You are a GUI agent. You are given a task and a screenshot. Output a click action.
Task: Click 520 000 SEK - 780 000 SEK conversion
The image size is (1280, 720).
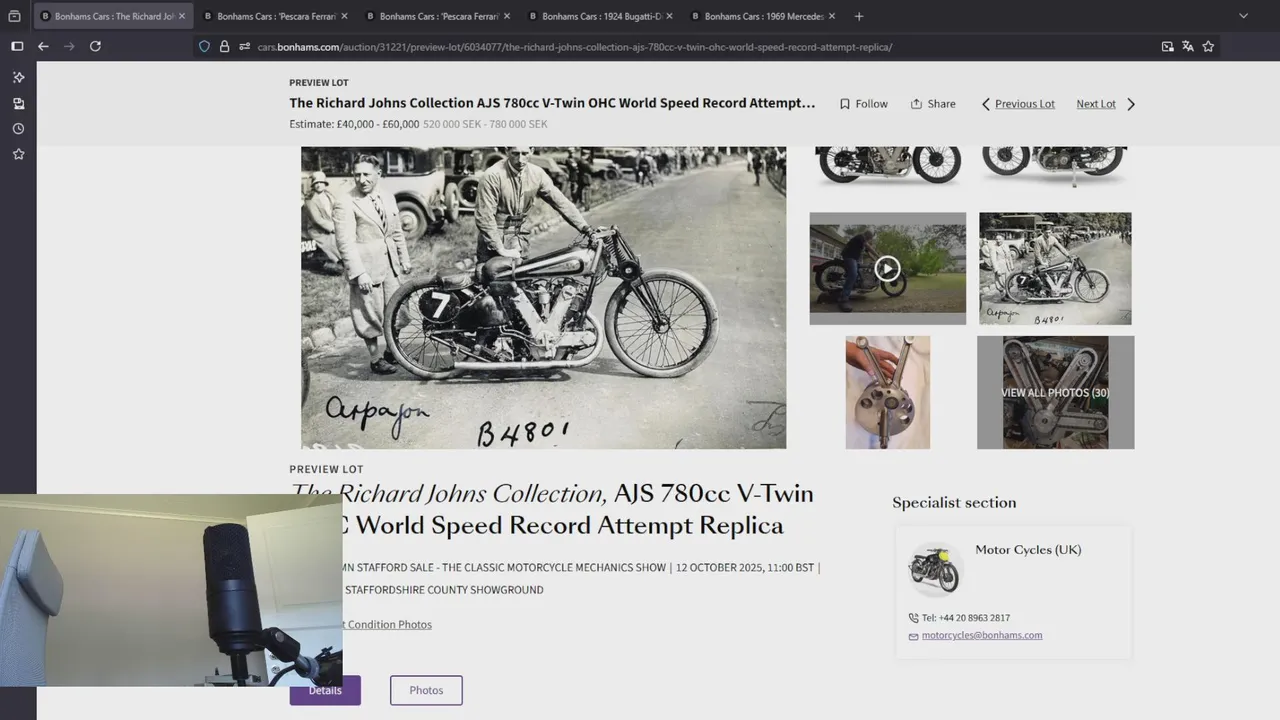(x=485, y=124)
